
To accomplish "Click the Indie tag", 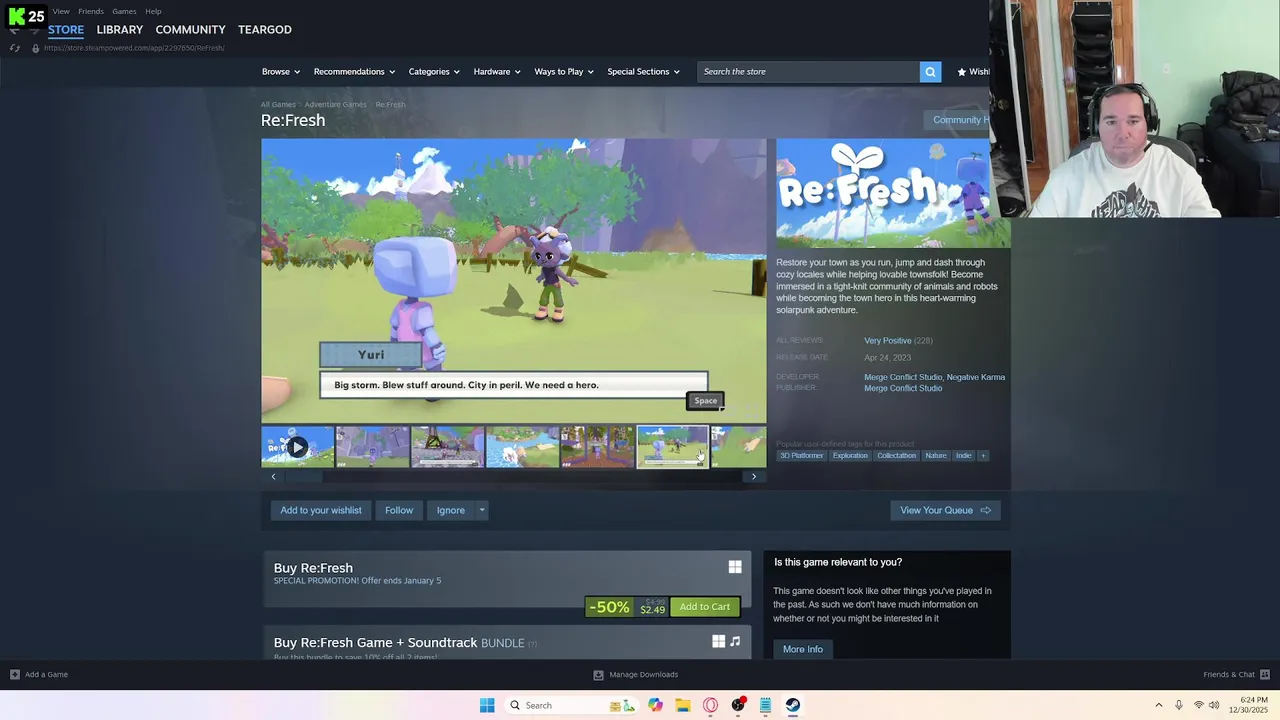I will [x=963, y=456].
